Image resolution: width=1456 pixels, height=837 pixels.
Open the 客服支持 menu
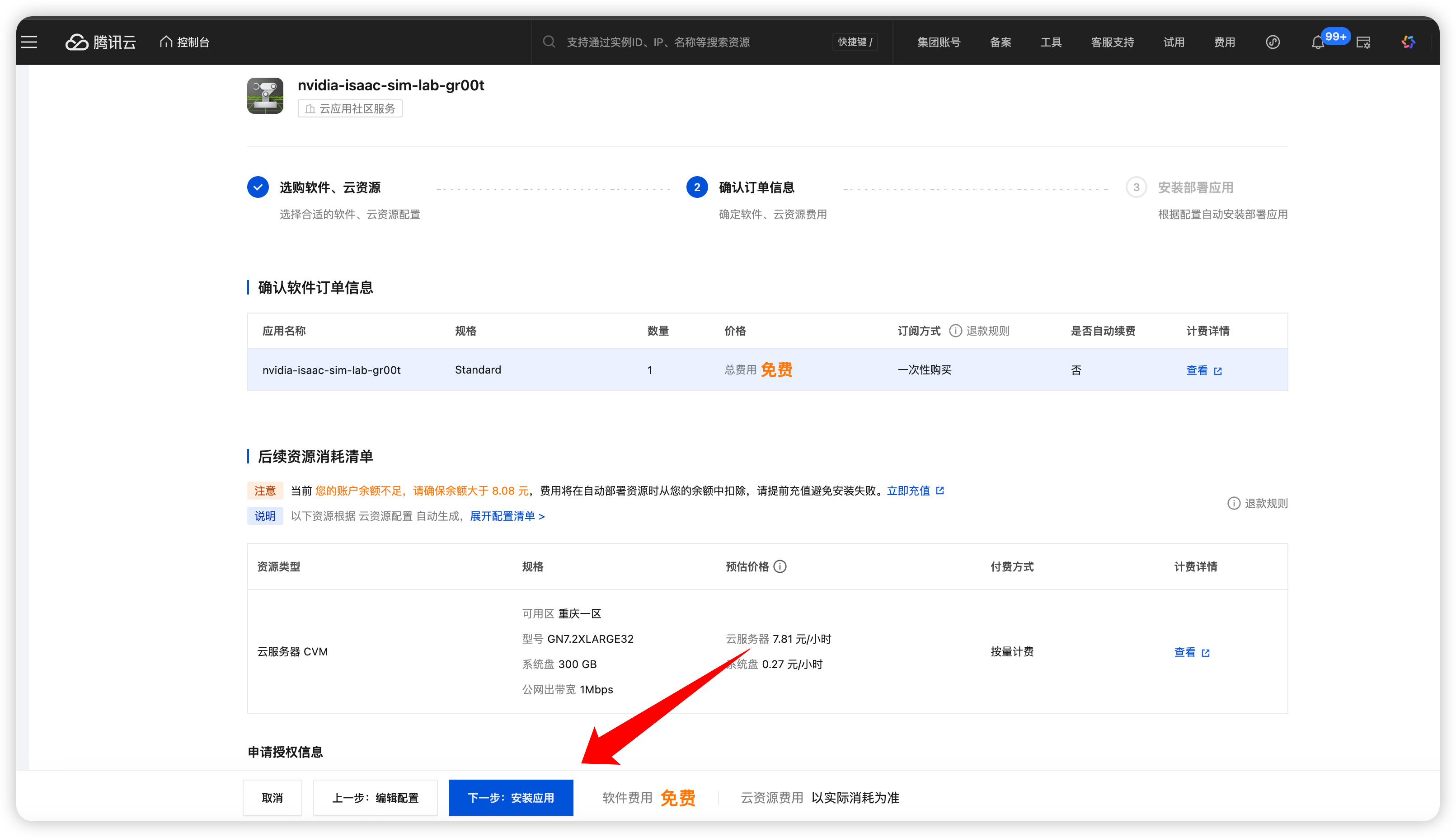pyautogui.click(x=1112, y=42)
